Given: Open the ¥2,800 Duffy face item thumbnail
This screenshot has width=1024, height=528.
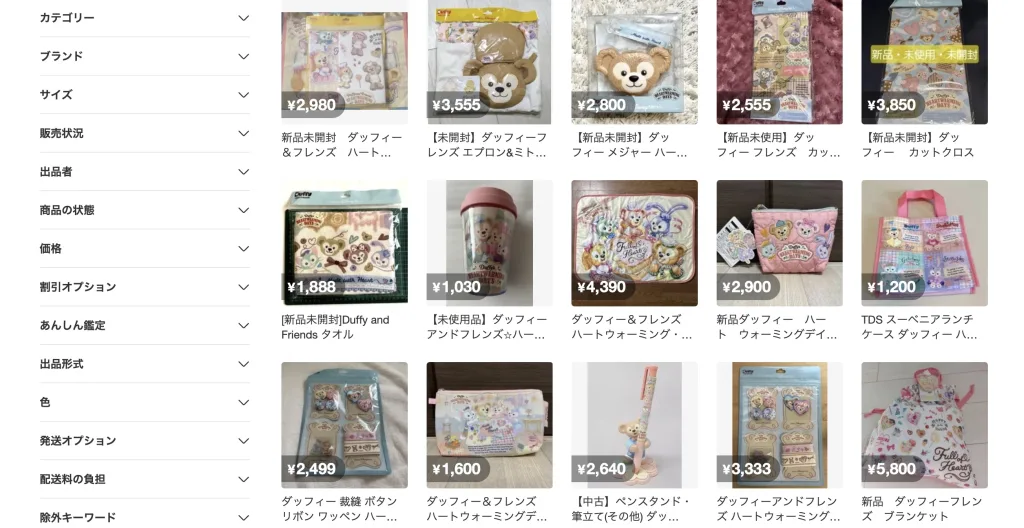Looking at the screenshot, I should click(x=634, y=62).
